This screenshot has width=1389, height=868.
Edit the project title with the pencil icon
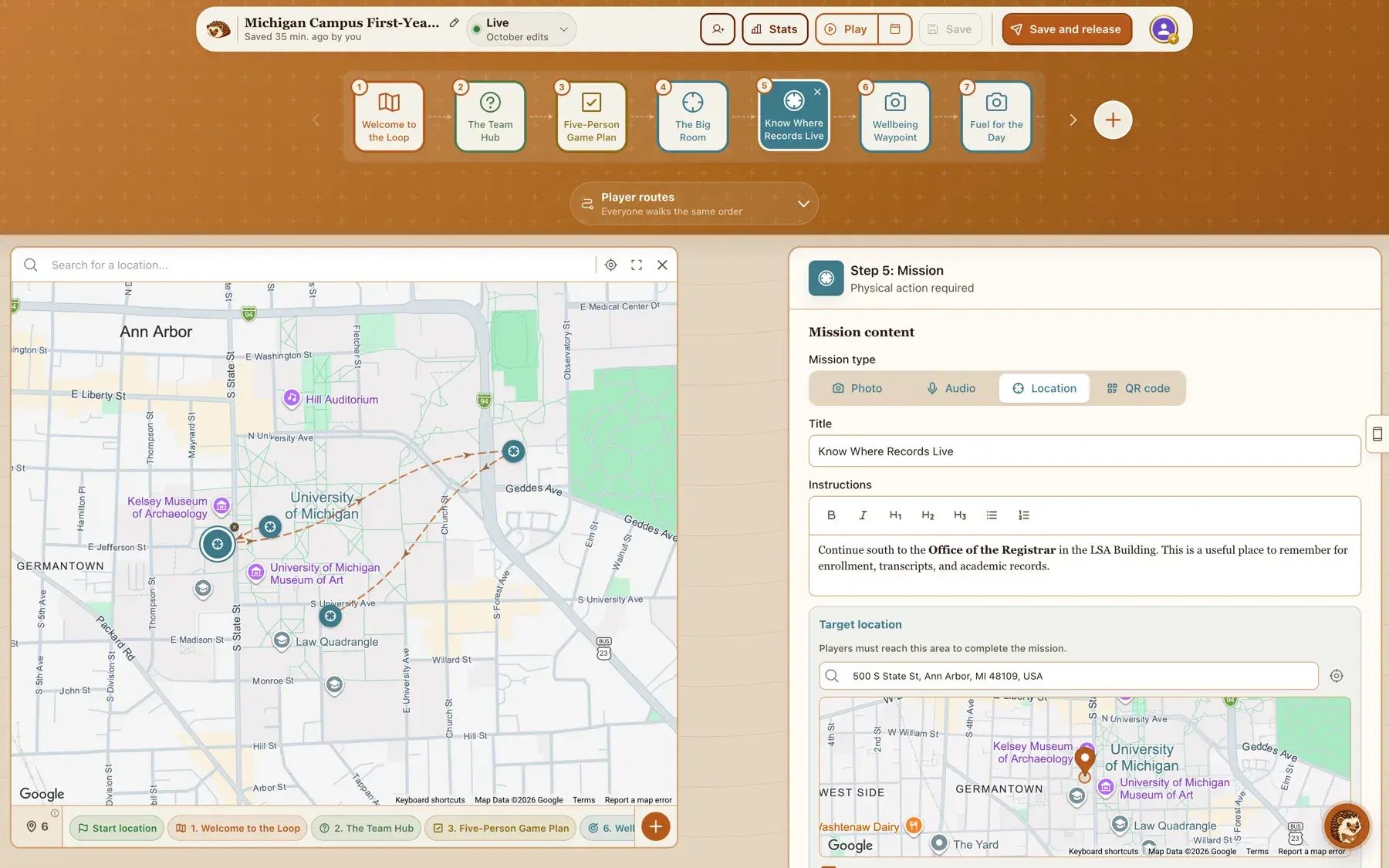click(x=455, y=23)
